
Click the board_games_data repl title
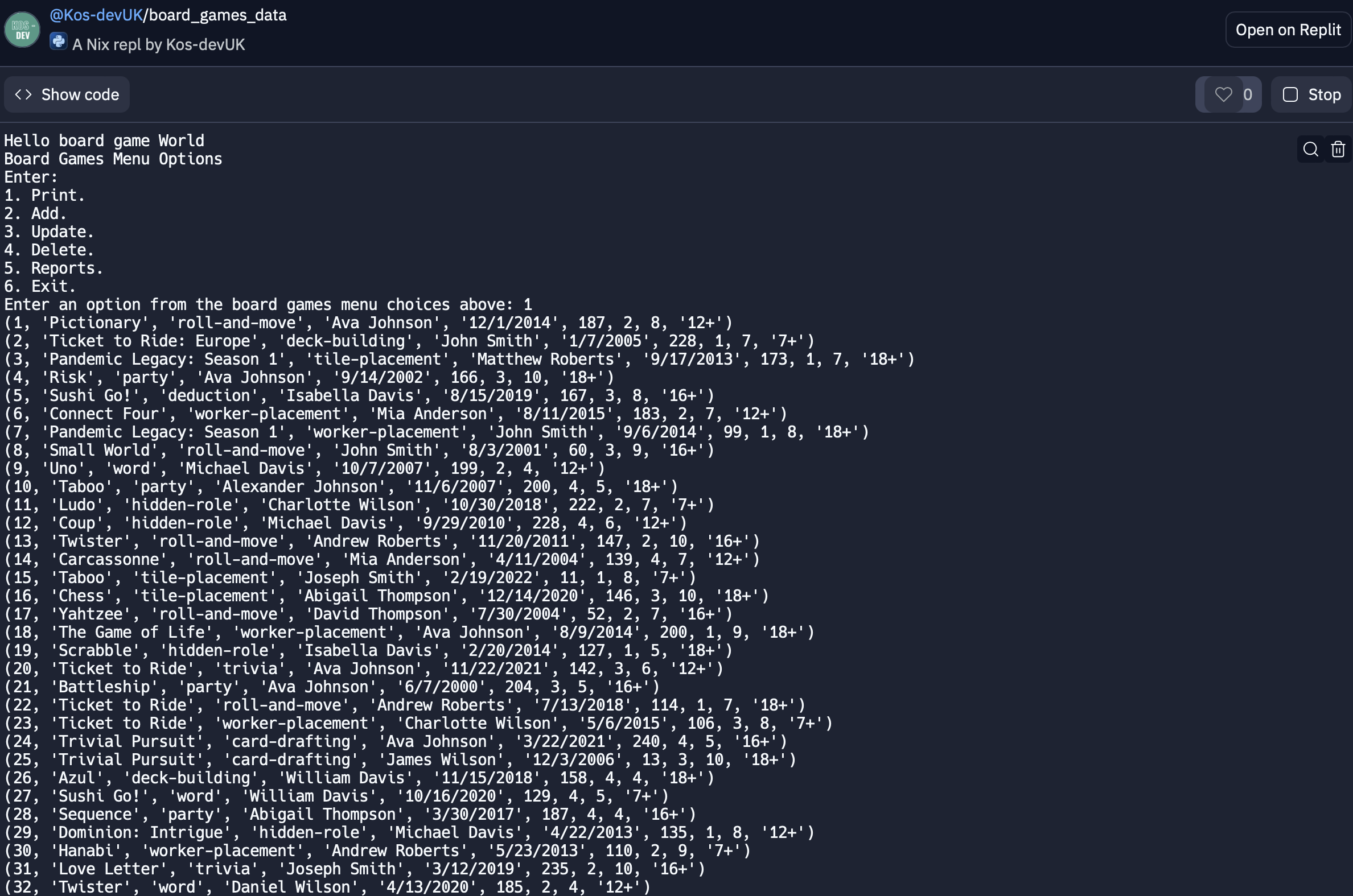point(216,15)
